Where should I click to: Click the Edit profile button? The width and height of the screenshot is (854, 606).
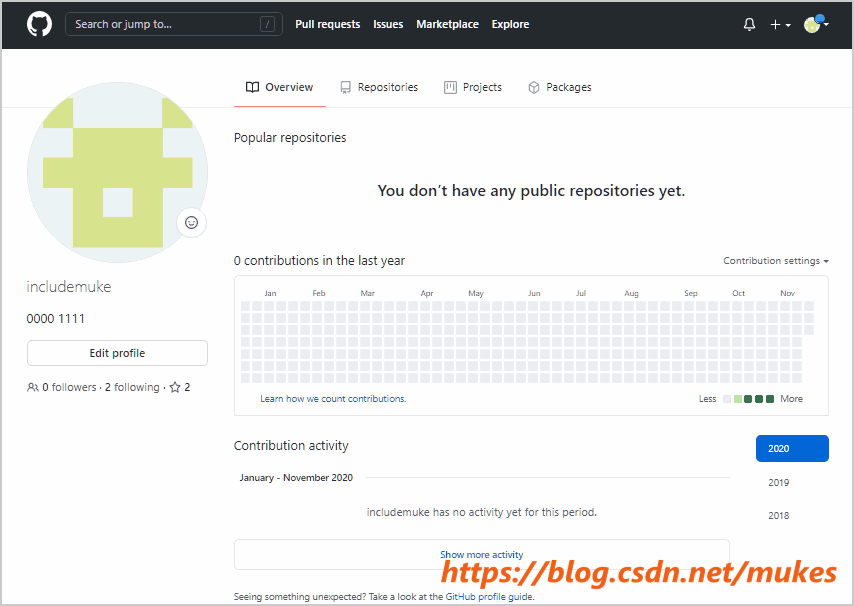pos(117,353)
